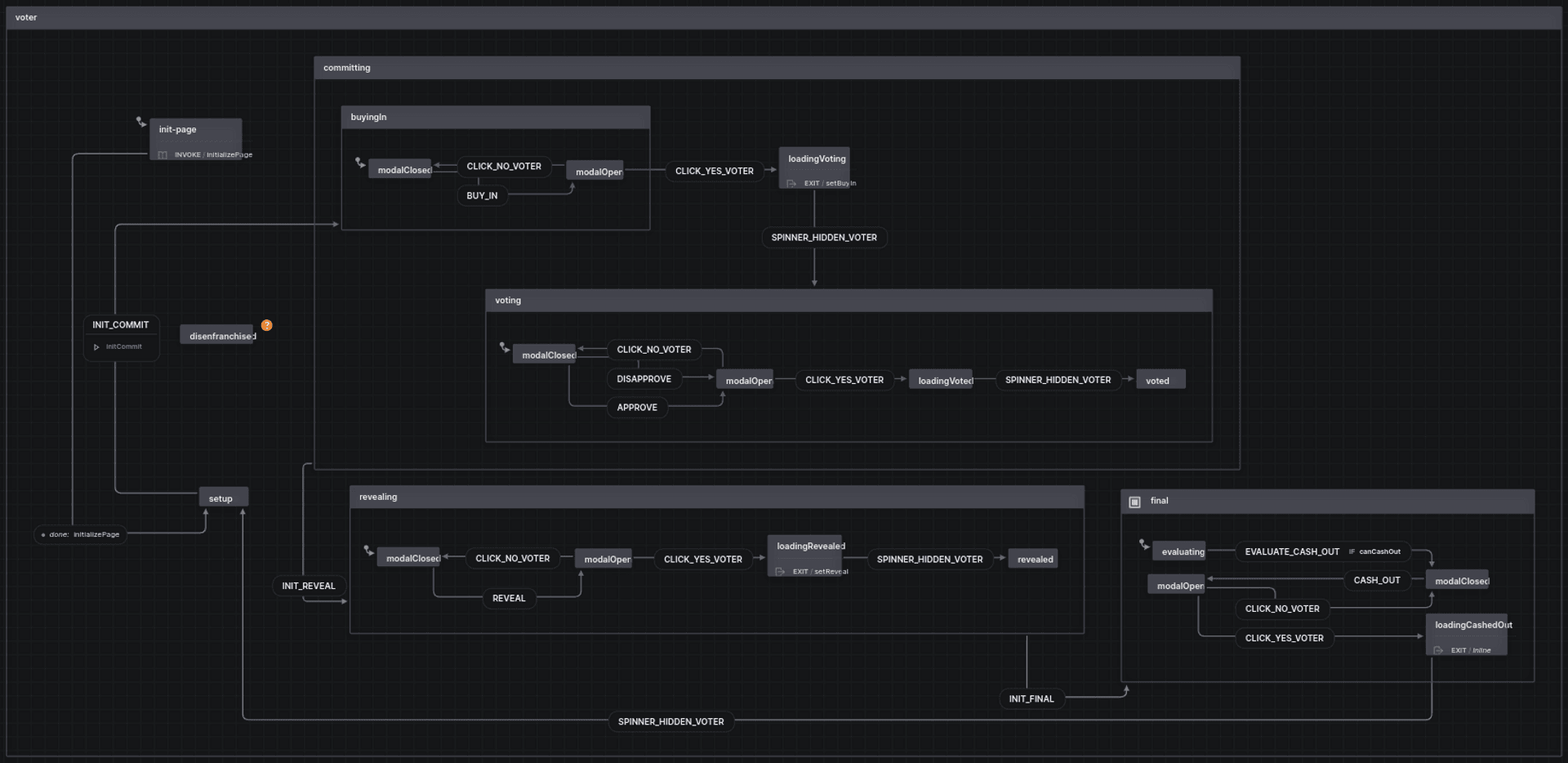Viewport: 1568px width, 763px height.
Task: Select the evaluating state node
Action: [x=1179, y=551]
